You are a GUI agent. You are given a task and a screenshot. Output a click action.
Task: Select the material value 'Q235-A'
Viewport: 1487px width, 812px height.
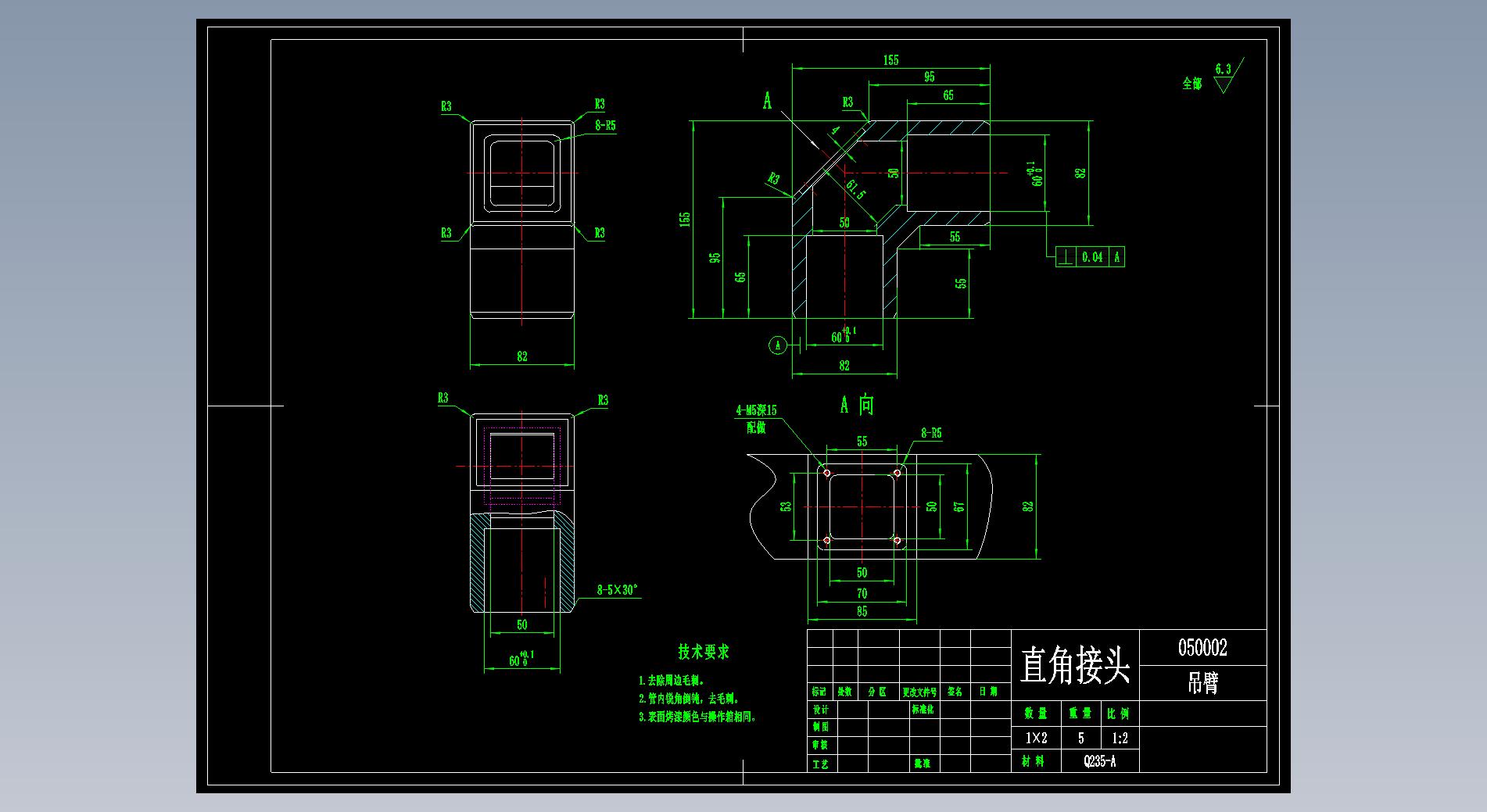(1100, 761)
